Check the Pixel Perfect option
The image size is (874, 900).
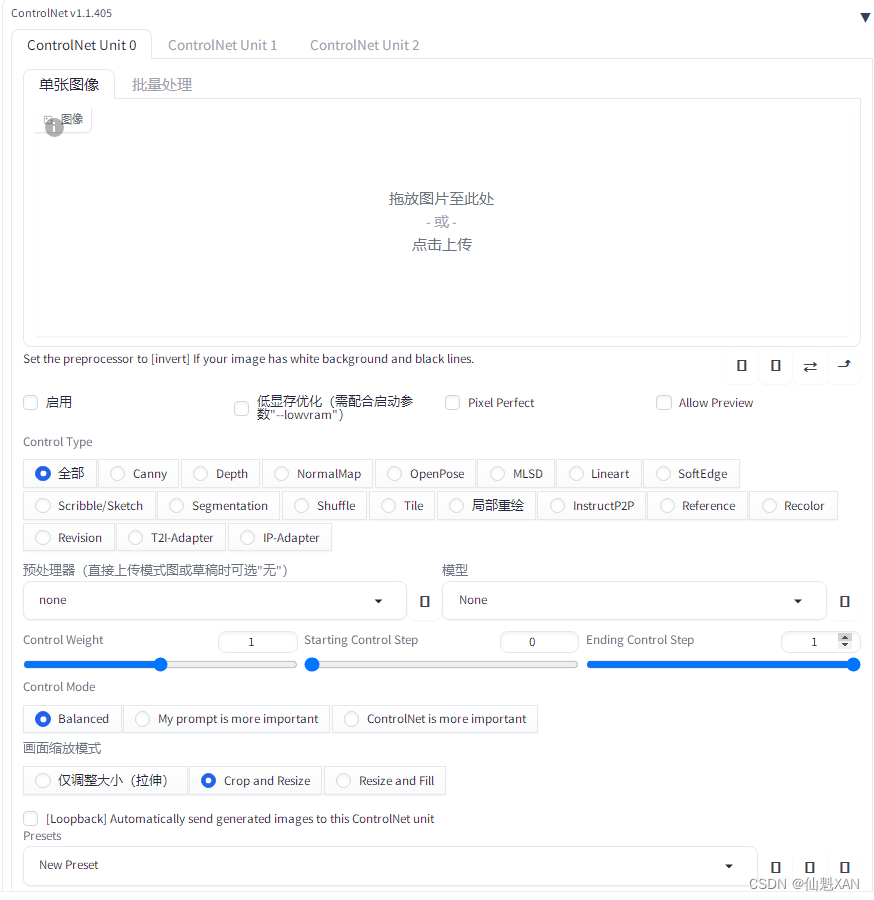[452, 402]
